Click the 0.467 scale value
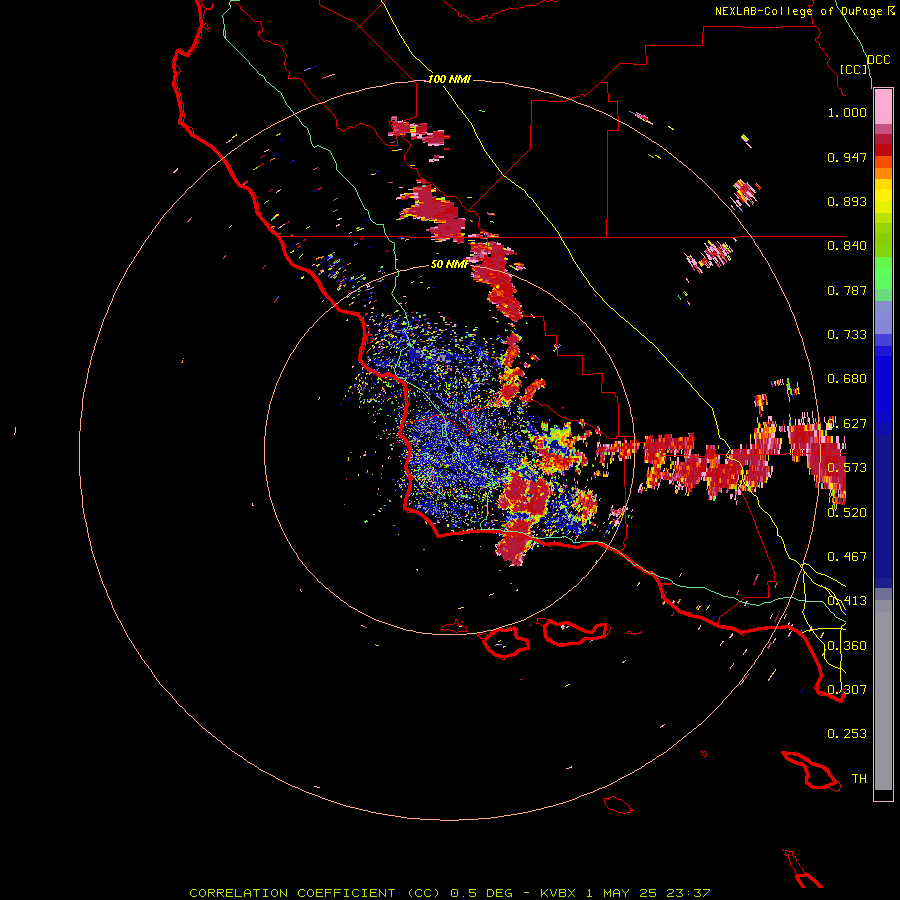The width and height of the screenshot is (900, 900). point(847,556)
